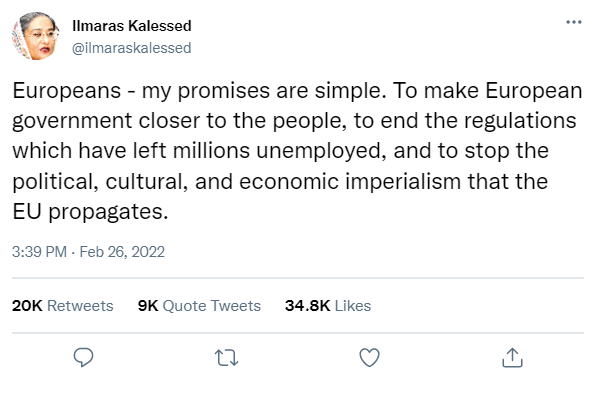Viewport: 596px width, 394px height.
Task: Like the tweet with the heart icon
Action: [x=369, y=358]
